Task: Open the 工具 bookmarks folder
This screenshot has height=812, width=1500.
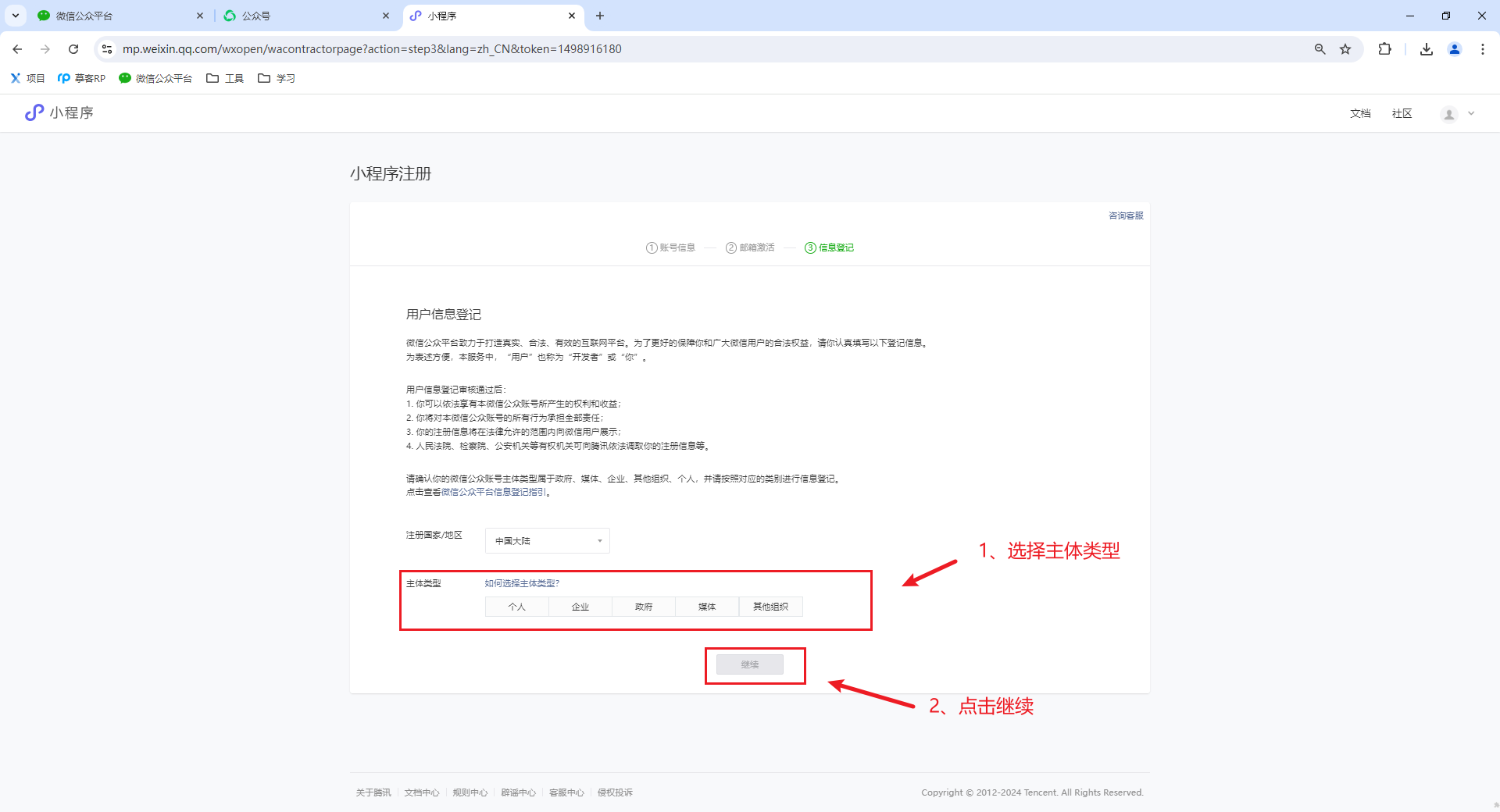Action: point(225,78)
